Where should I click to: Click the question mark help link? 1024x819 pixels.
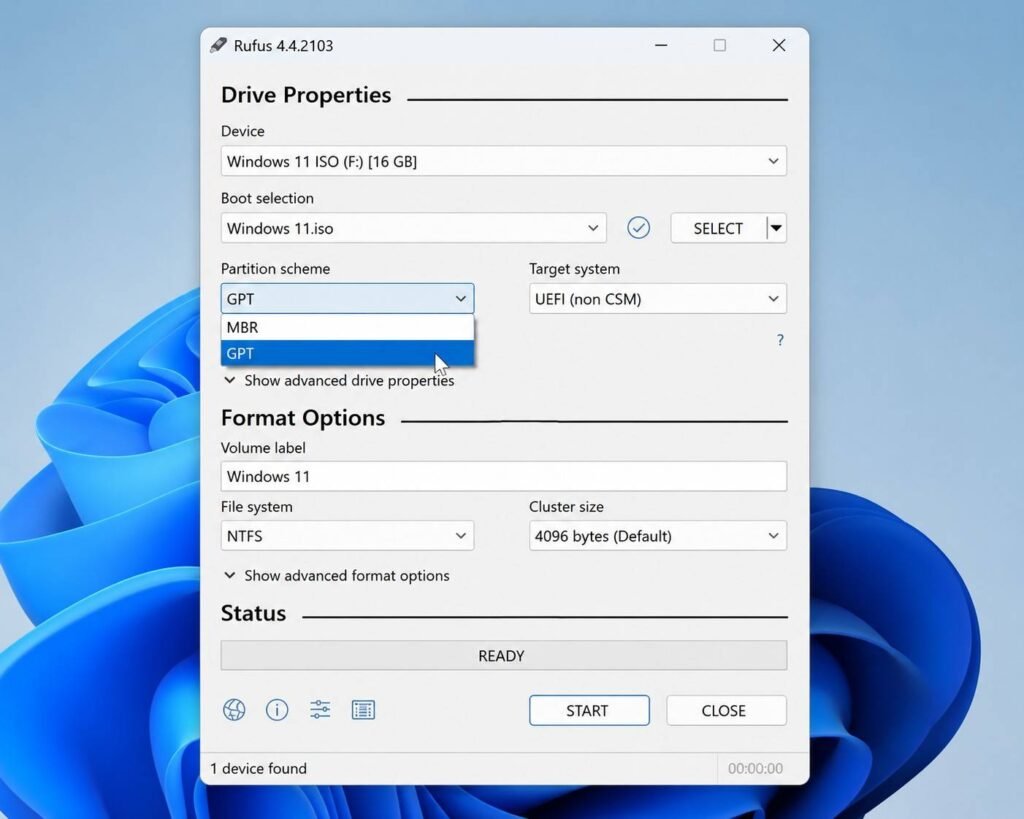point(780,340)
